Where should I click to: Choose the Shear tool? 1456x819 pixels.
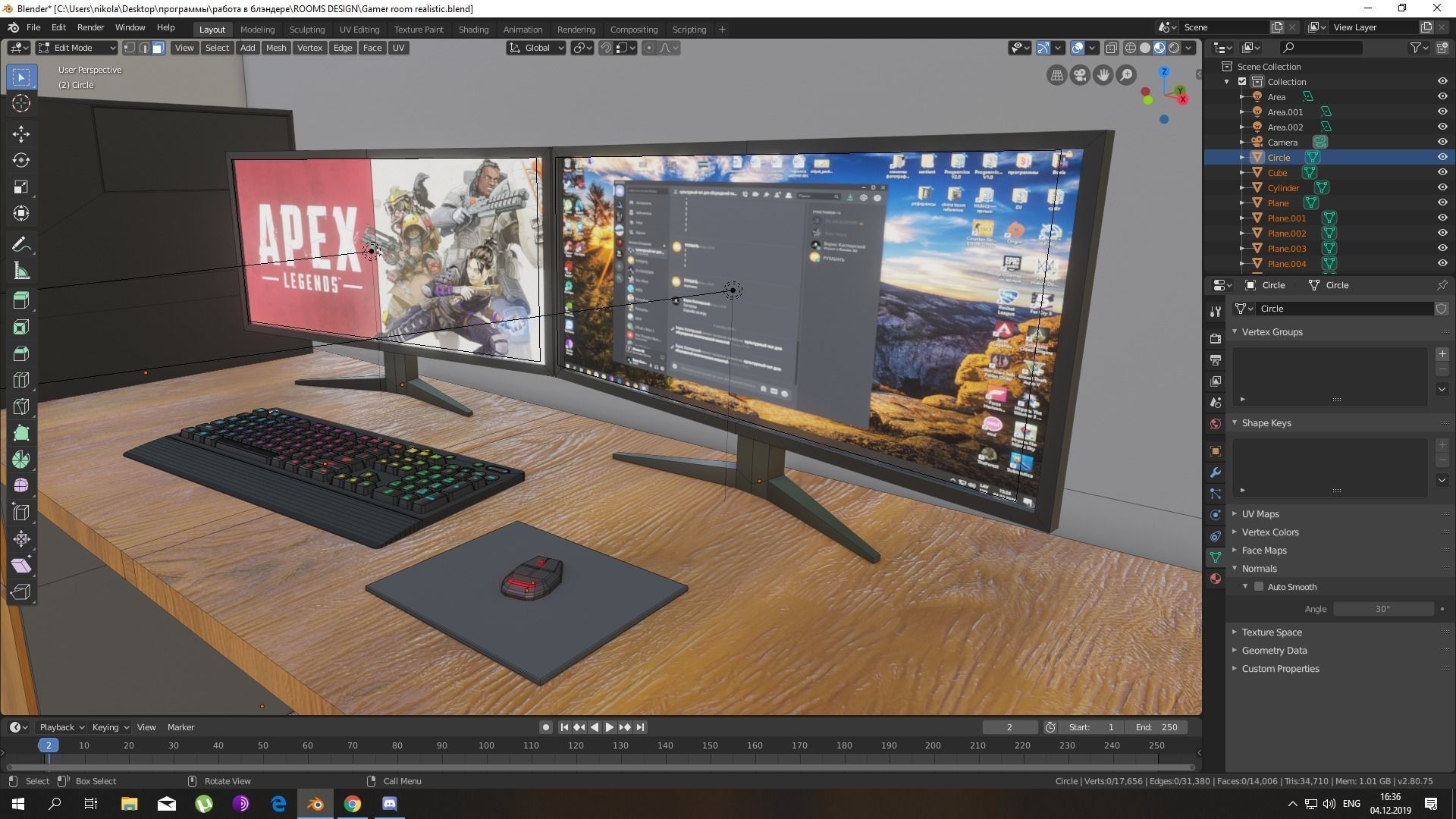[21, 566]
